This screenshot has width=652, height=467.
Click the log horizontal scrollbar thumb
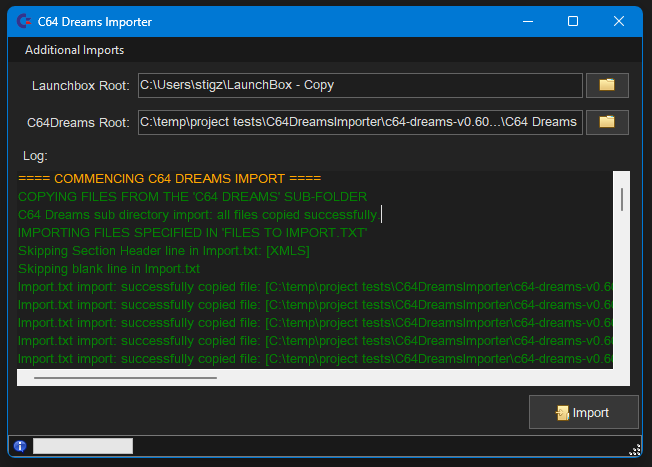126,378
